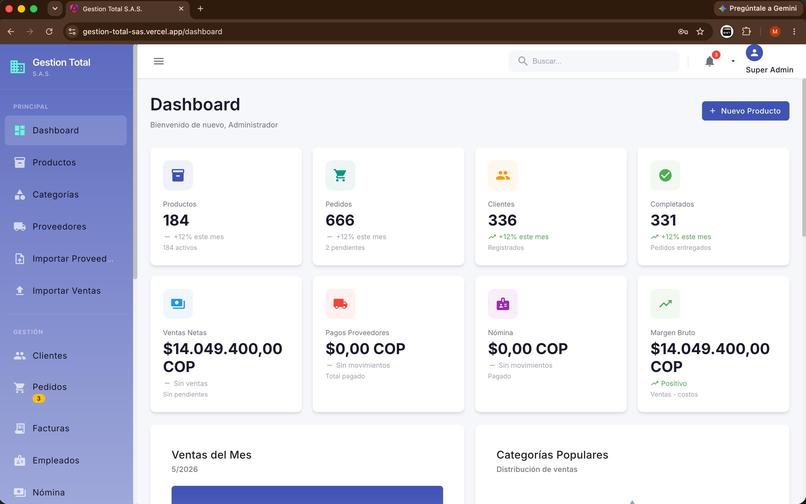This screenshot has width=806, height=504.
Task: Click the browser back arrow
Action: click(x=11, y=31)
